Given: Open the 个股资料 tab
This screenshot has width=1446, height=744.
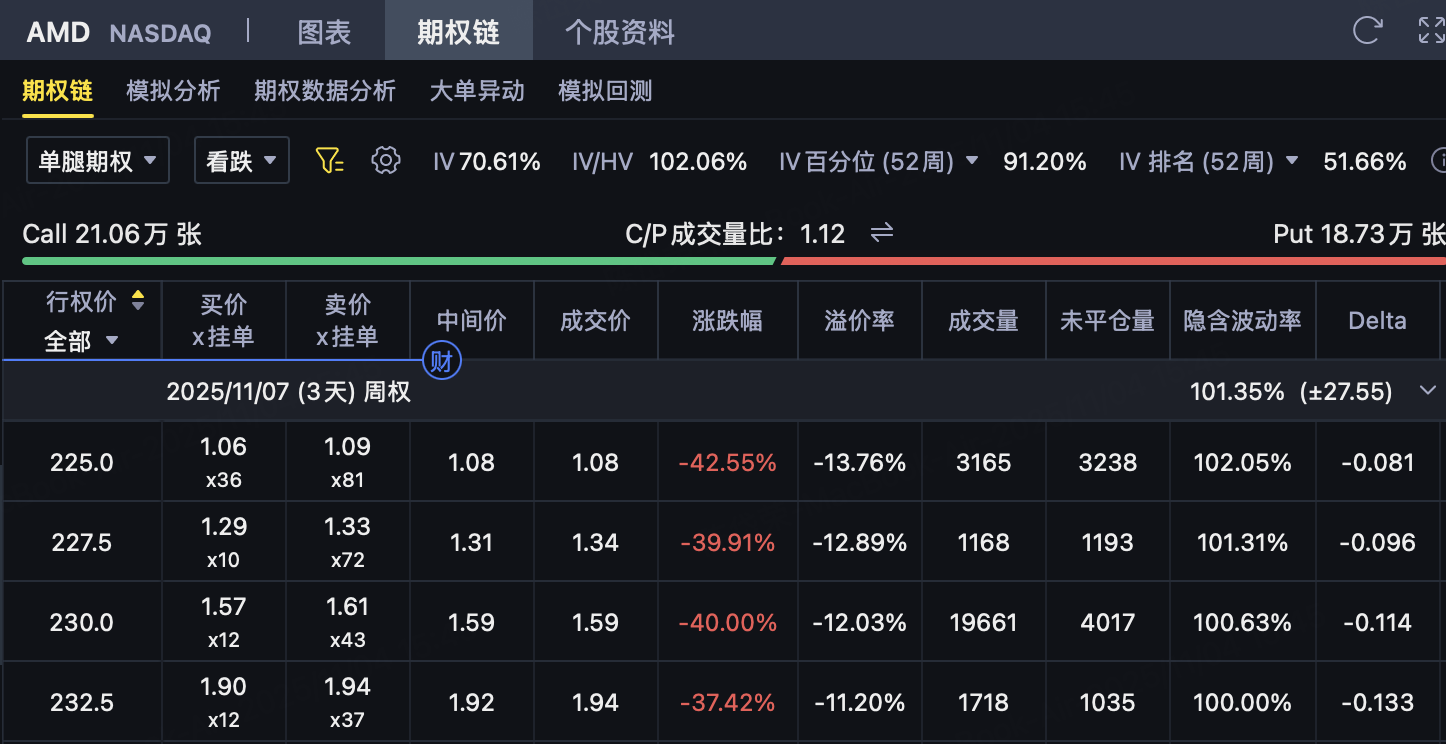Looking at the screenshot, I should coord(619,32).
